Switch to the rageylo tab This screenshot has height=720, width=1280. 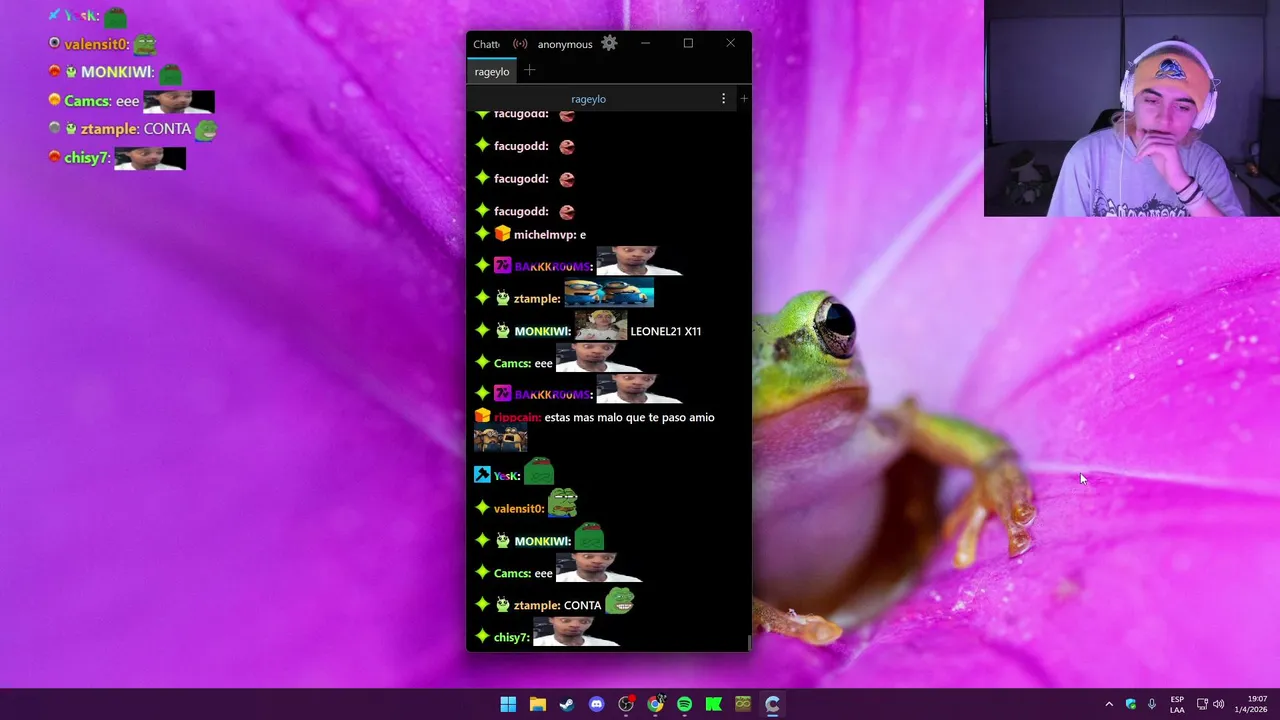[492, 71]
